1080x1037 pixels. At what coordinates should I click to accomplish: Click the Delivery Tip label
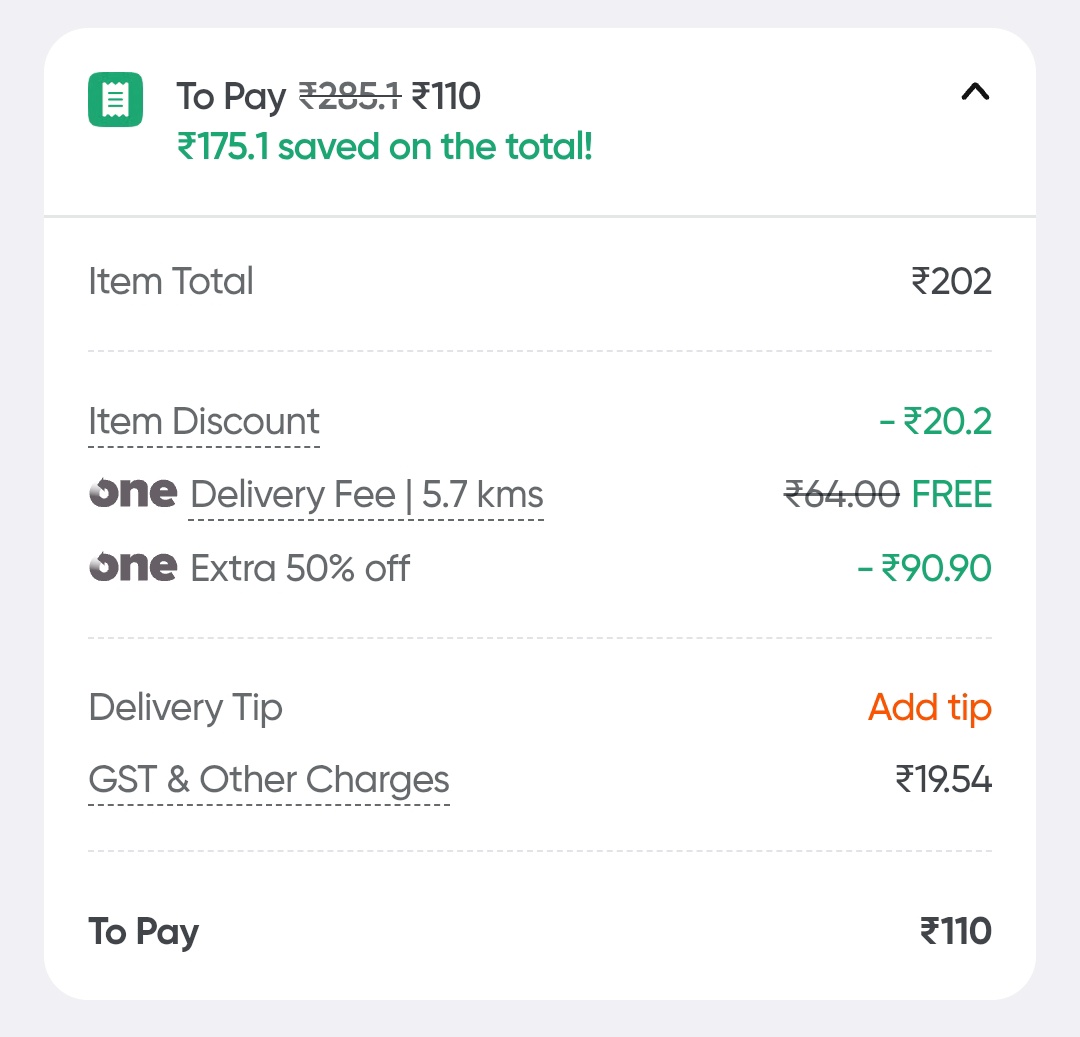click(186, 707)
